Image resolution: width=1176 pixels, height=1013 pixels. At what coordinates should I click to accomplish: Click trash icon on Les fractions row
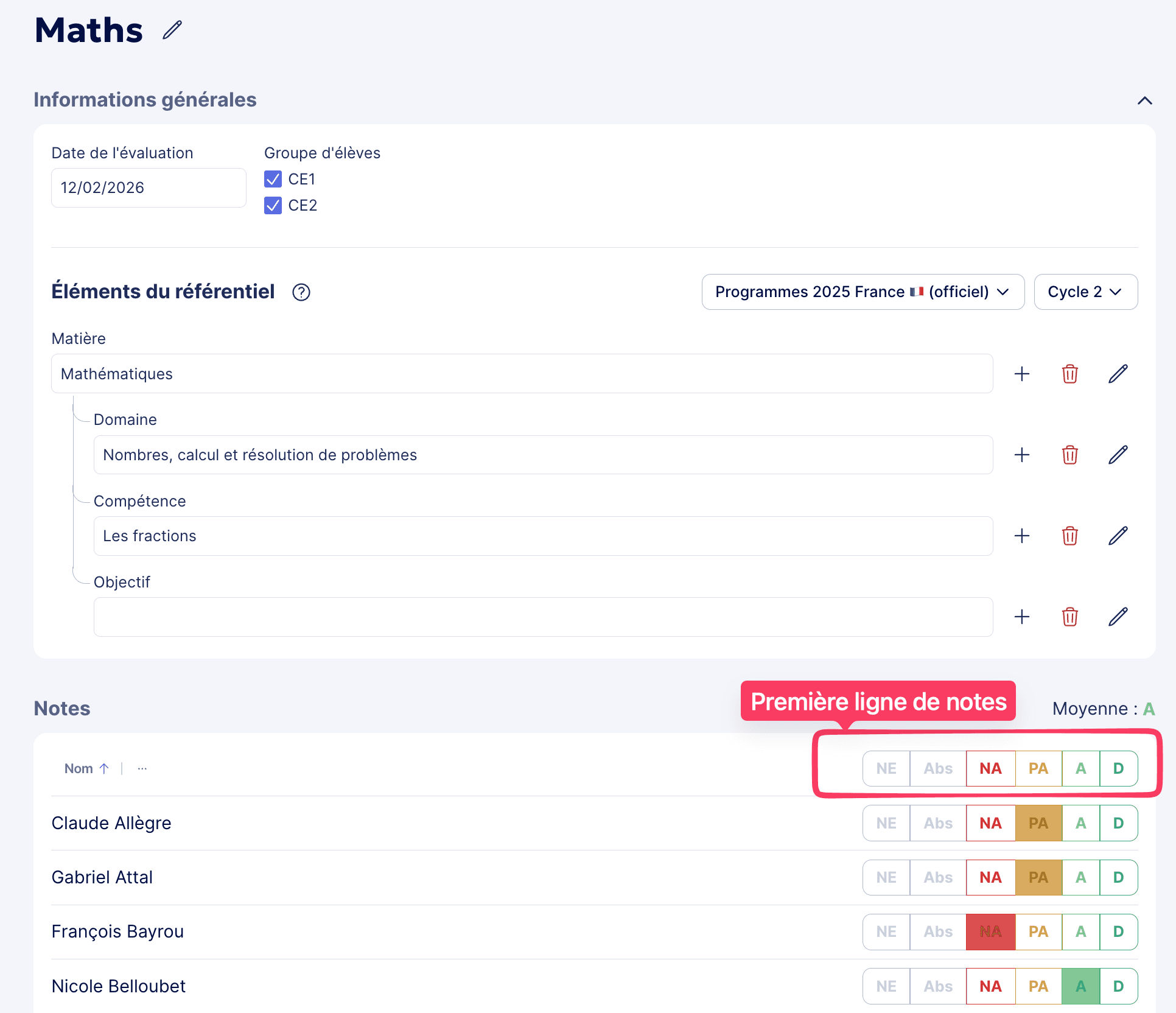click(1069, 536)
